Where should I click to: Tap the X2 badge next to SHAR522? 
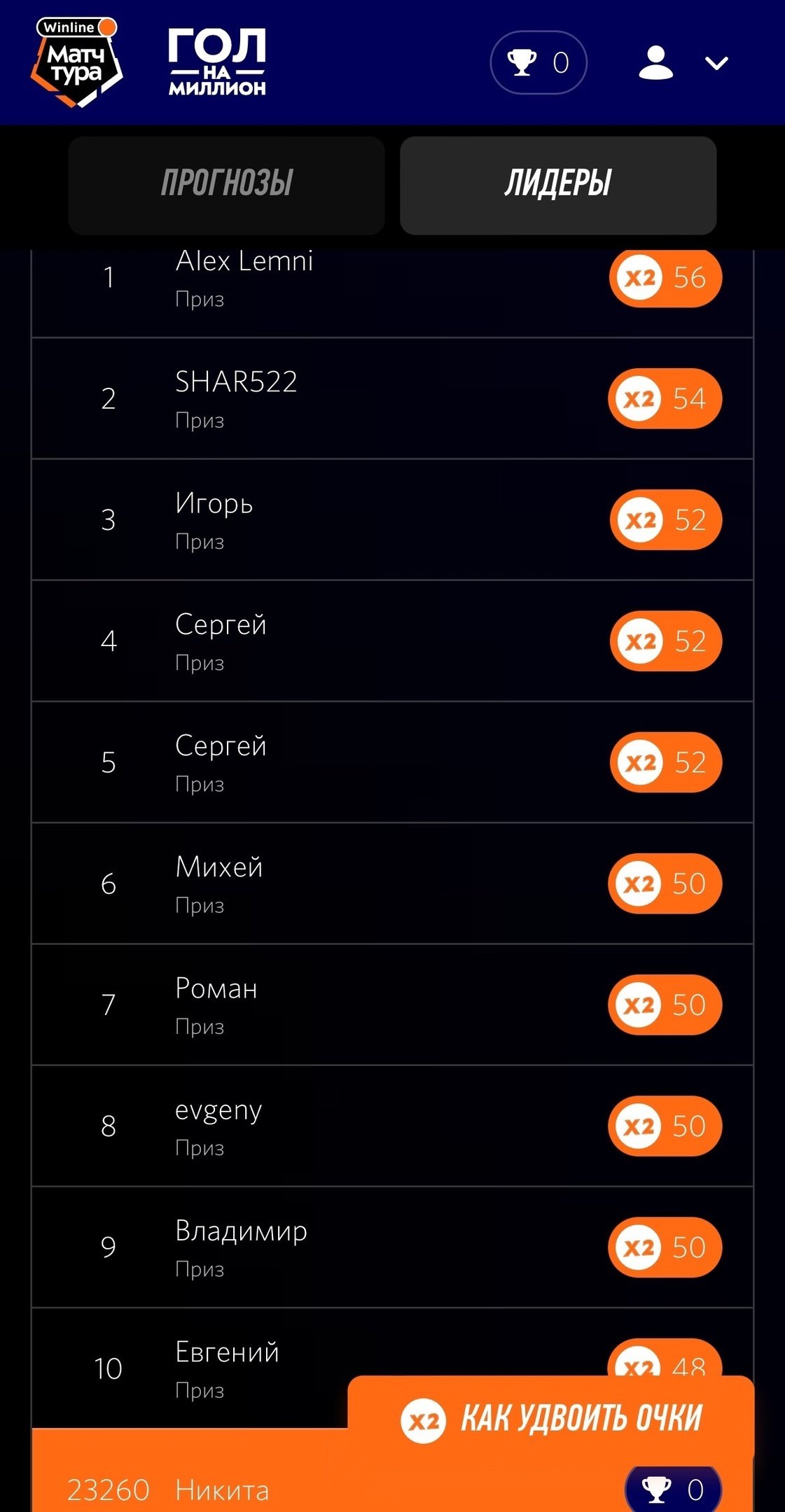(639, 399)
